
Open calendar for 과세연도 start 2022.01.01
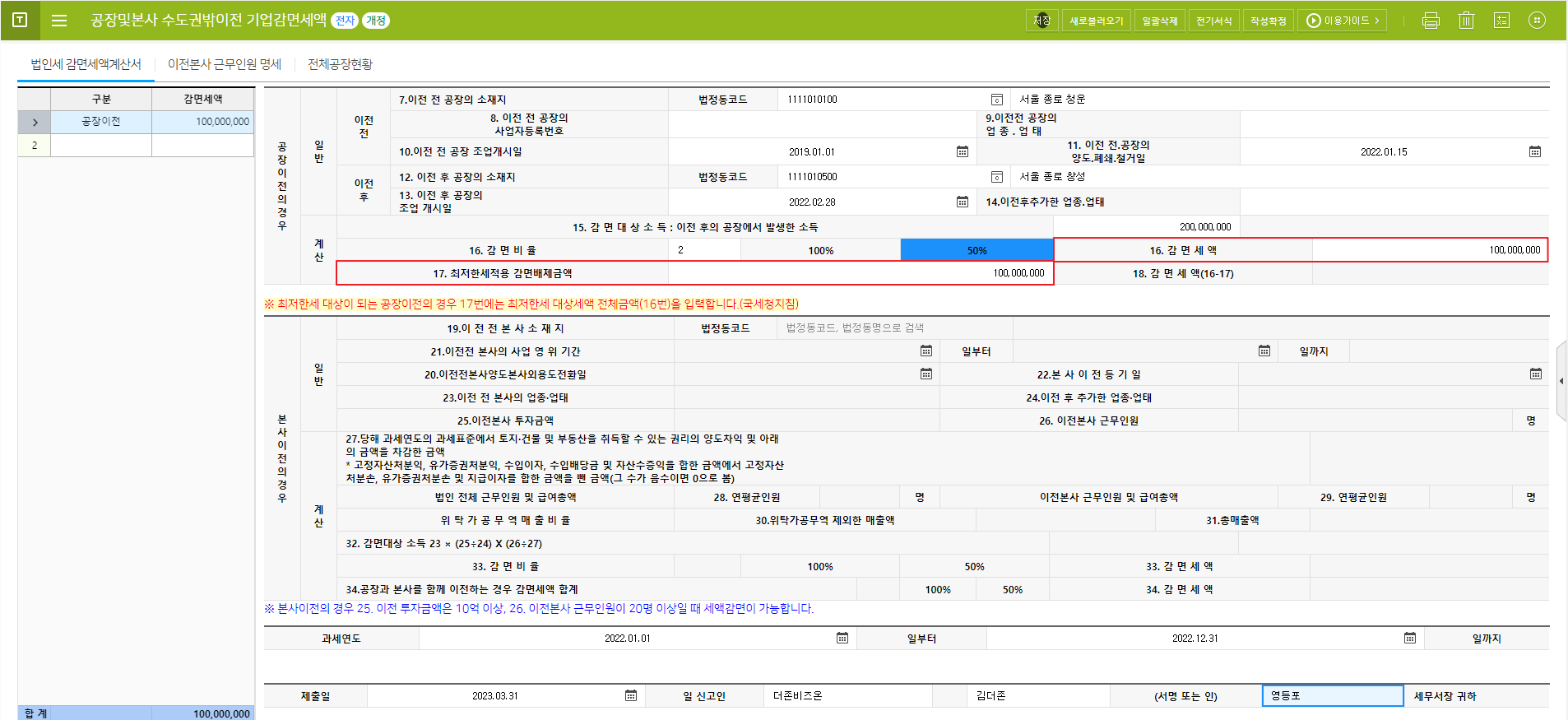click(842, 639)
